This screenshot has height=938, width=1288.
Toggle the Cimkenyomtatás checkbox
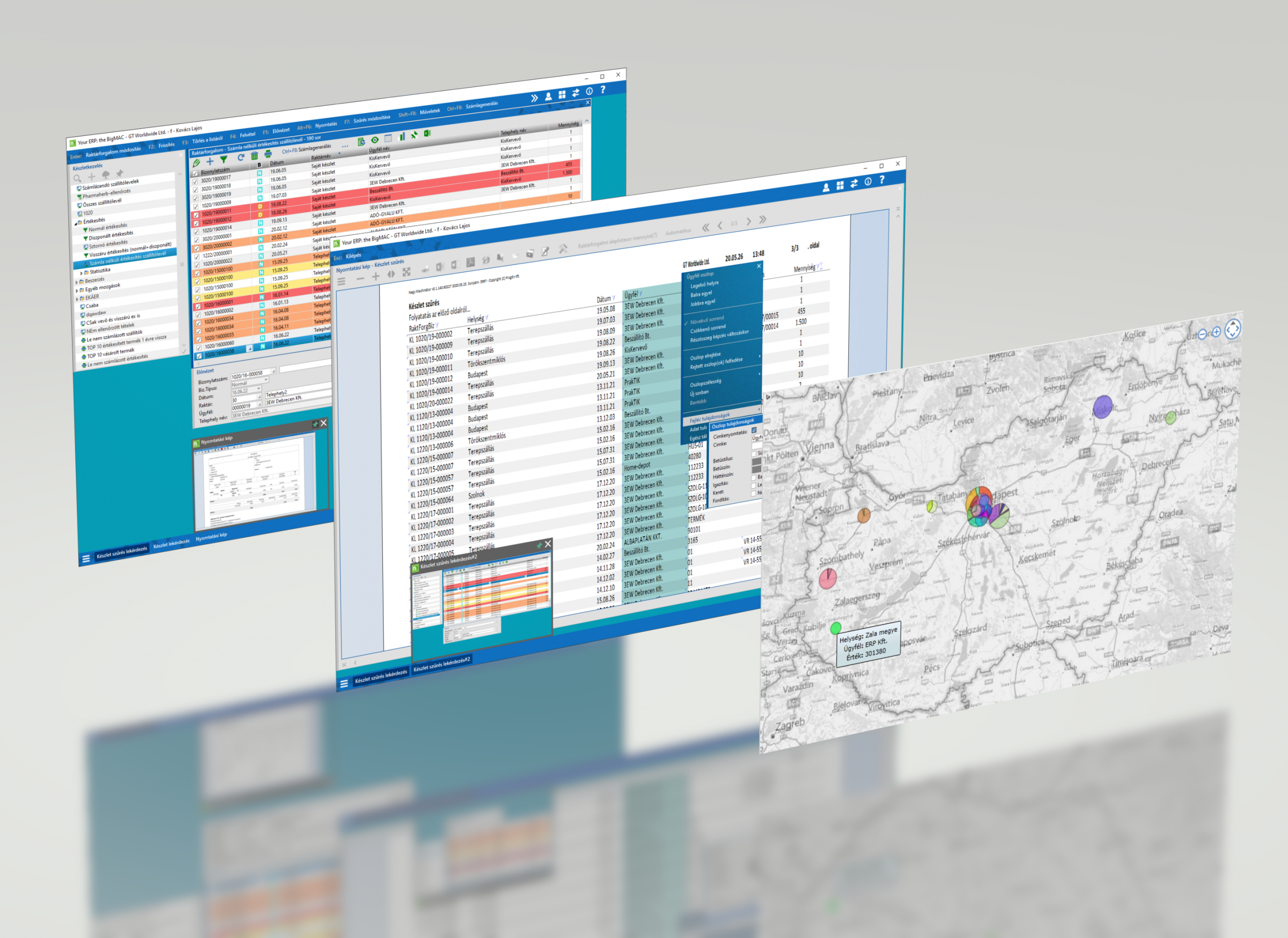tap(754, 431)
